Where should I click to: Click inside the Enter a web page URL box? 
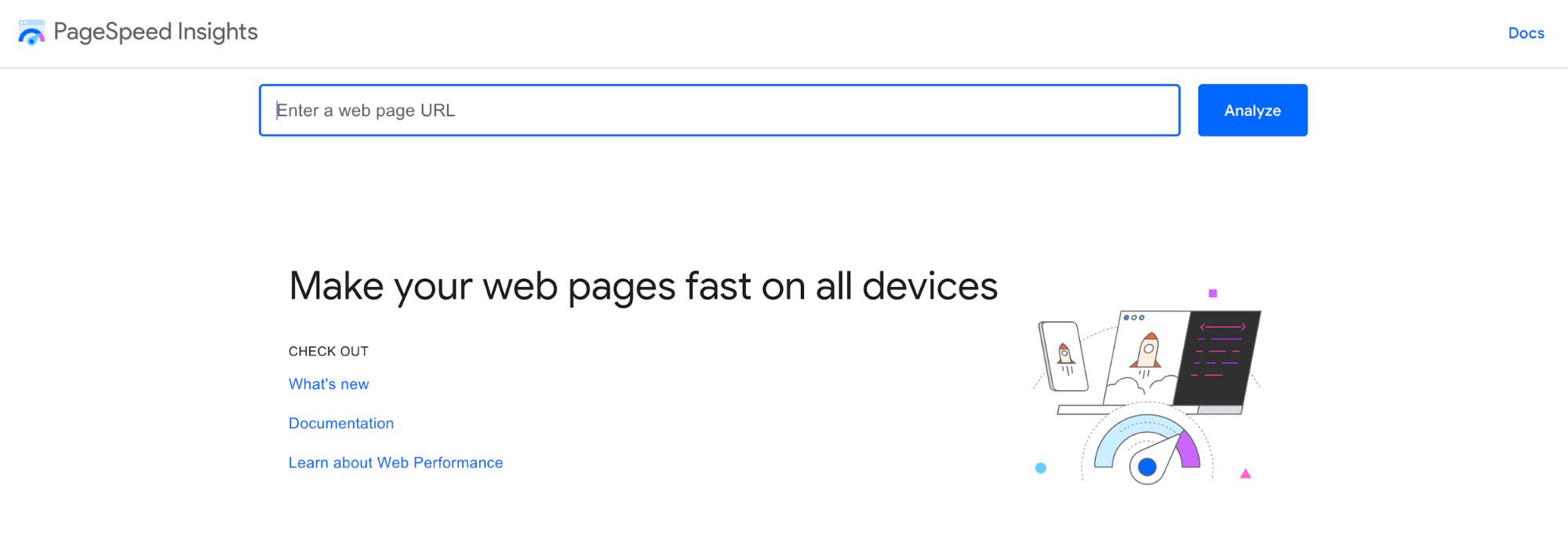coord(719,110)
